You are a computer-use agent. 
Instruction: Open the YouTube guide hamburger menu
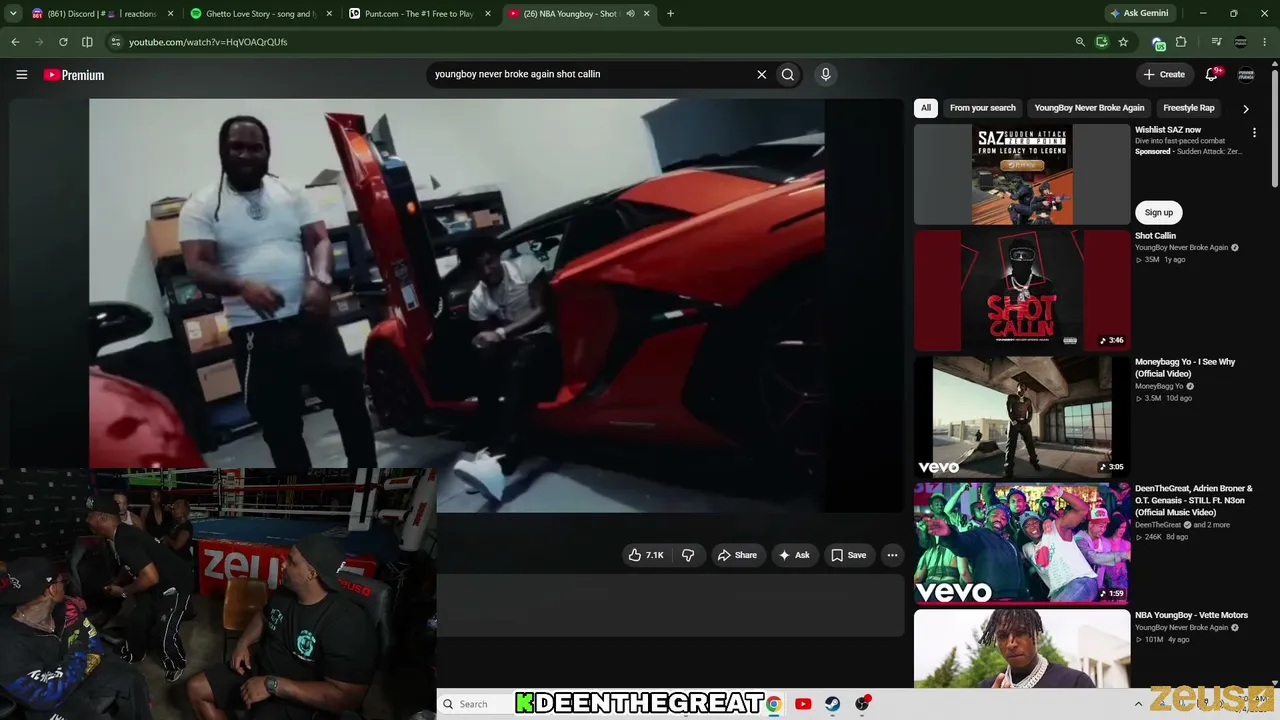(x=21, y=74)
